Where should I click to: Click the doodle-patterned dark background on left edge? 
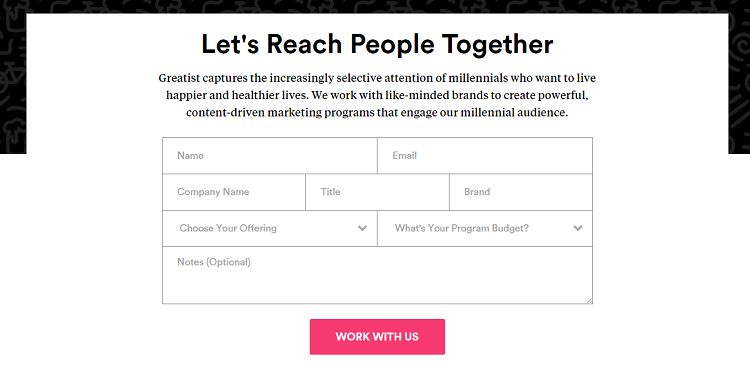tap(13, 81)
